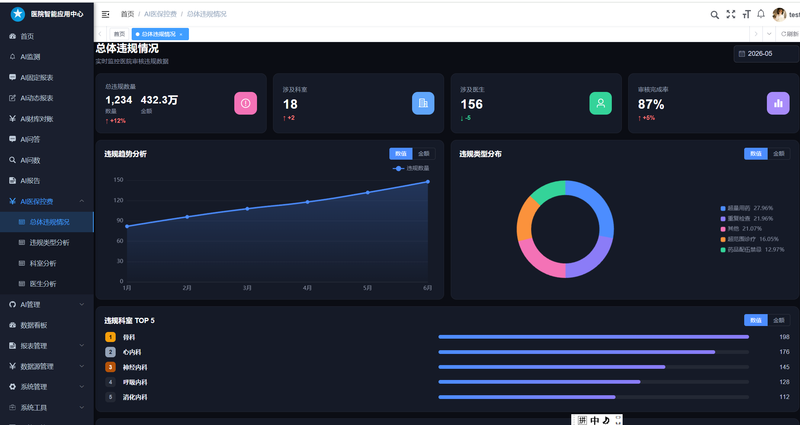Switch to the 首页 tab
This screenshot has height=425, width=800.
click(x=119, y=34)
